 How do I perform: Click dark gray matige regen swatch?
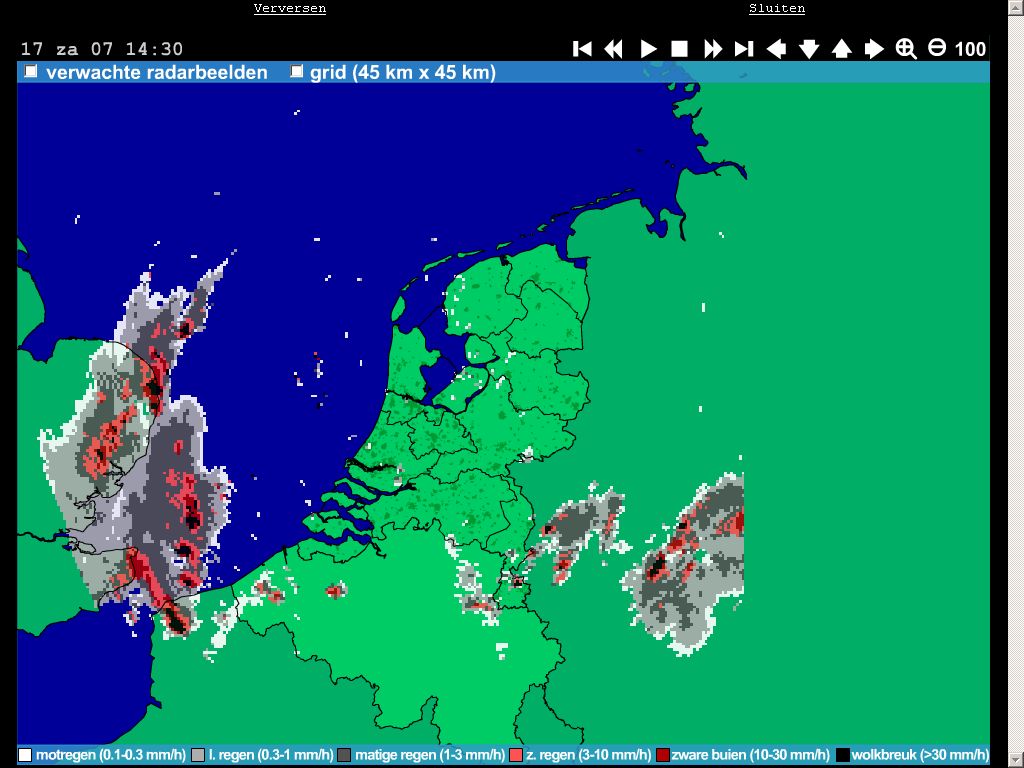[344, 755]
